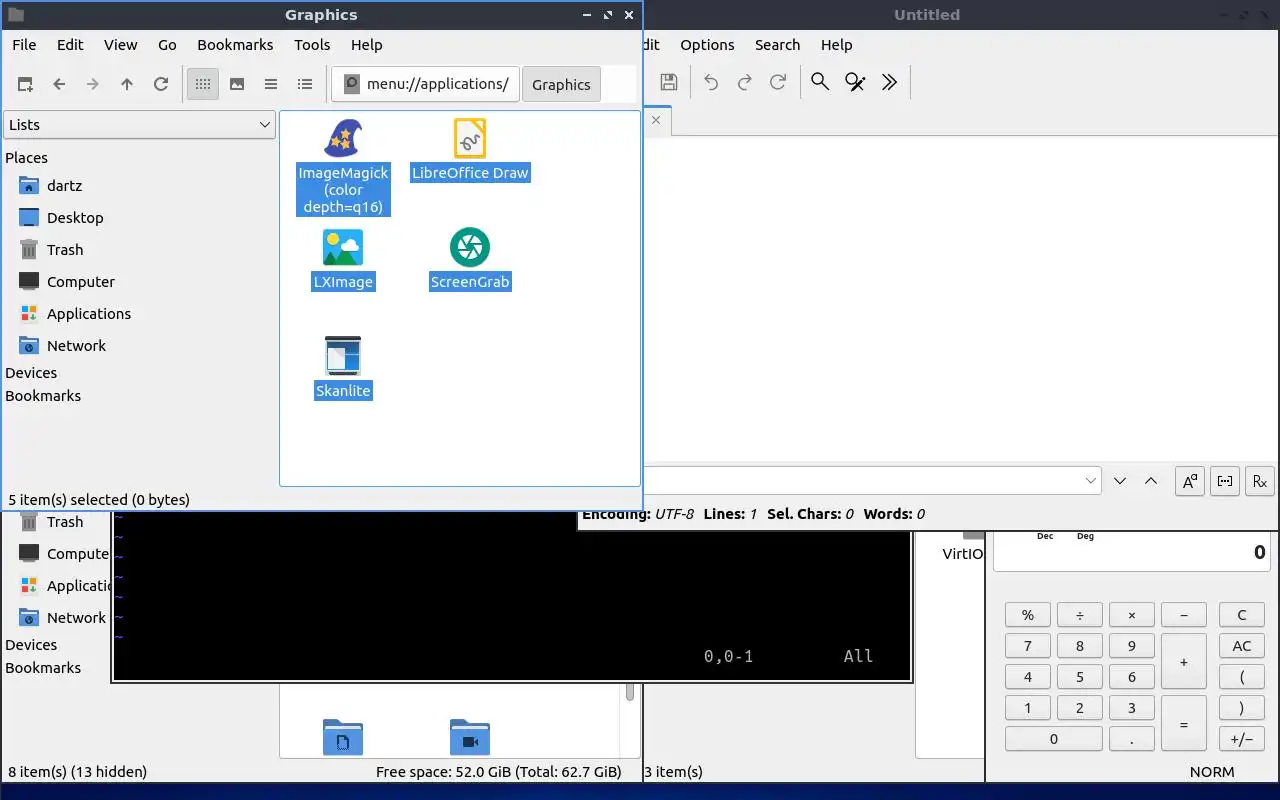Reload the Graphics folder view
This screenshot has width=1280, height=800.
tap(161, 84)
